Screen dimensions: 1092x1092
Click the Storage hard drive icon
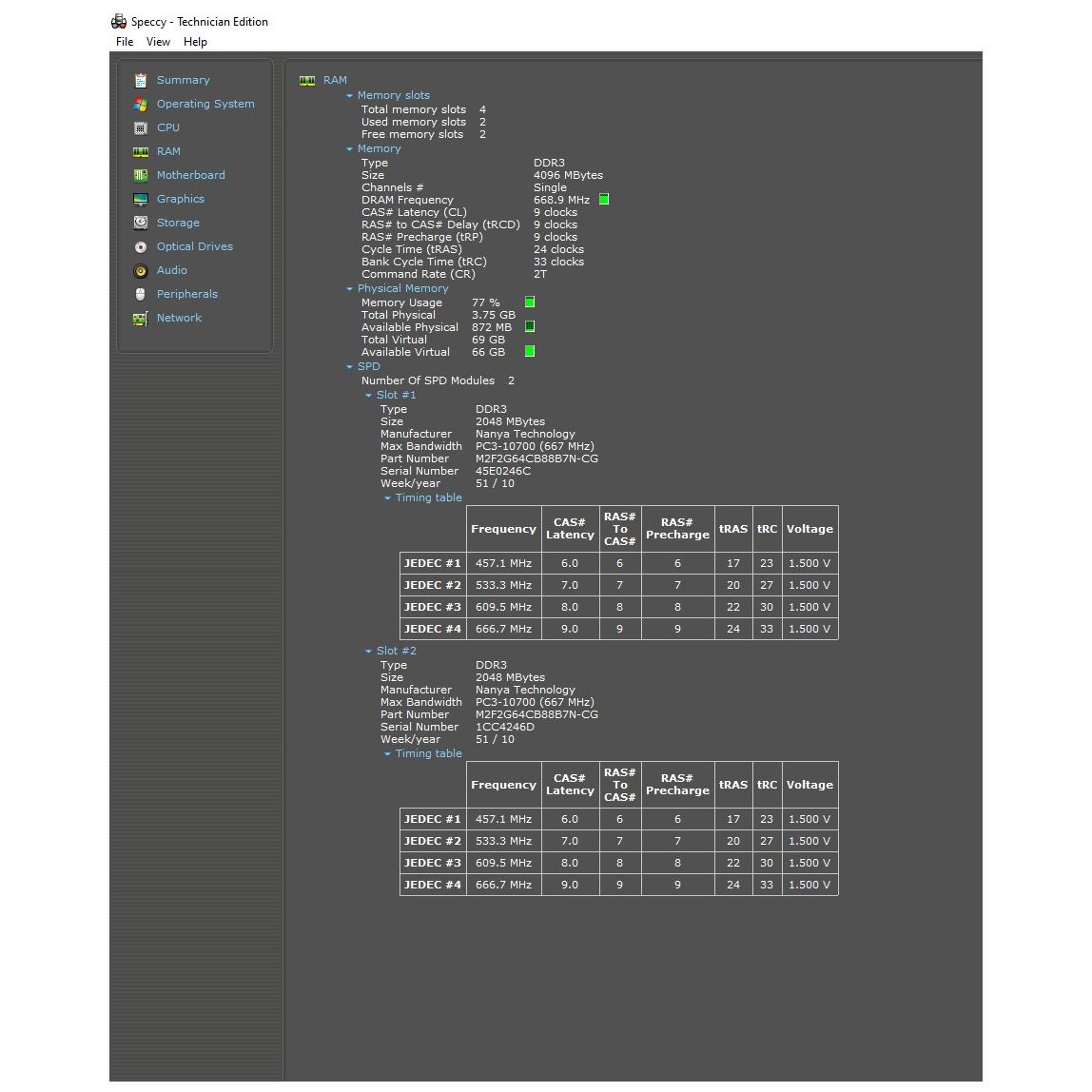[141, 224]
